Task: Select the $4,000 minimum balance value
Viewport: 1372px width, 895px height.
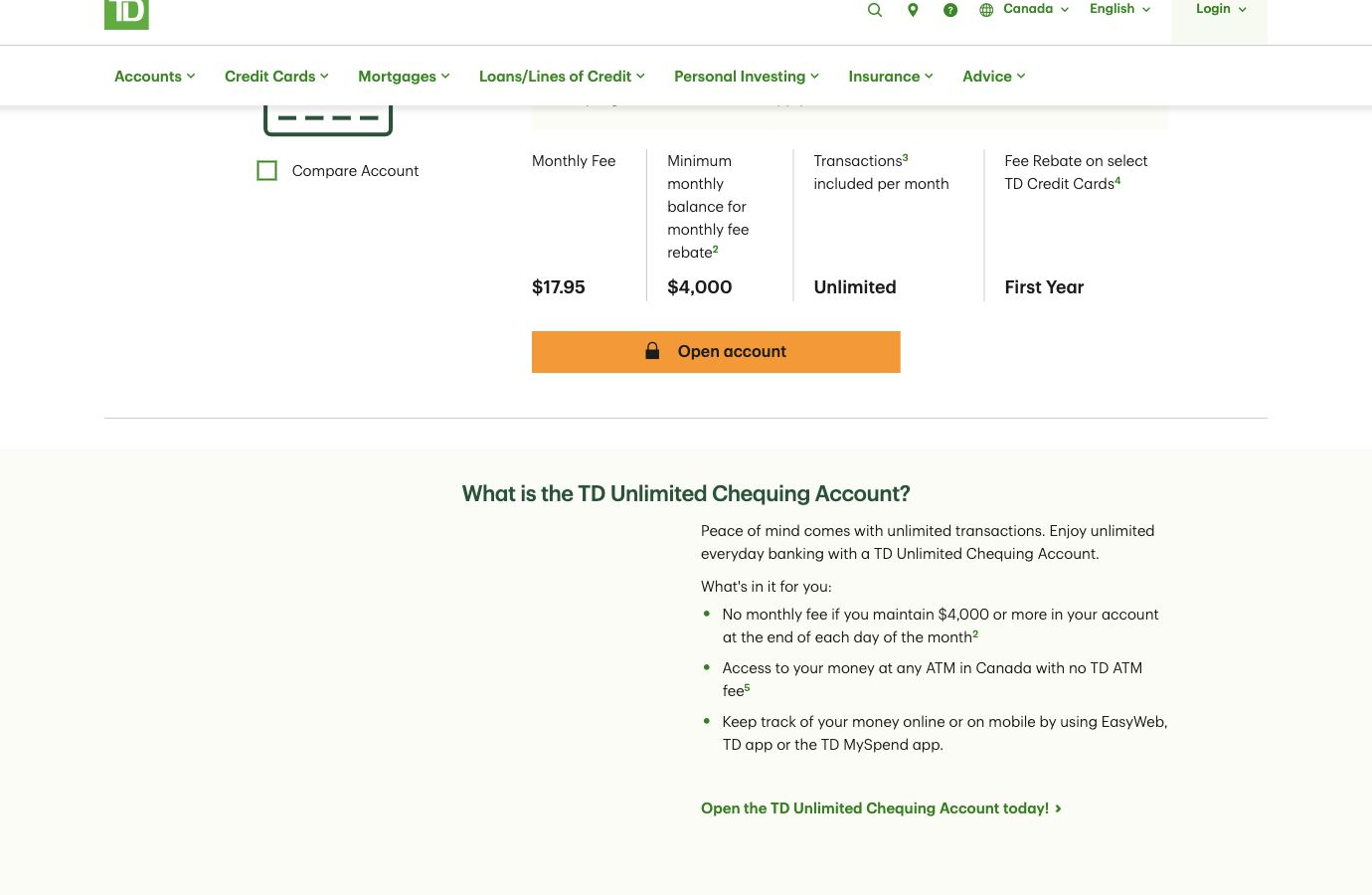Action: point(700,287)
